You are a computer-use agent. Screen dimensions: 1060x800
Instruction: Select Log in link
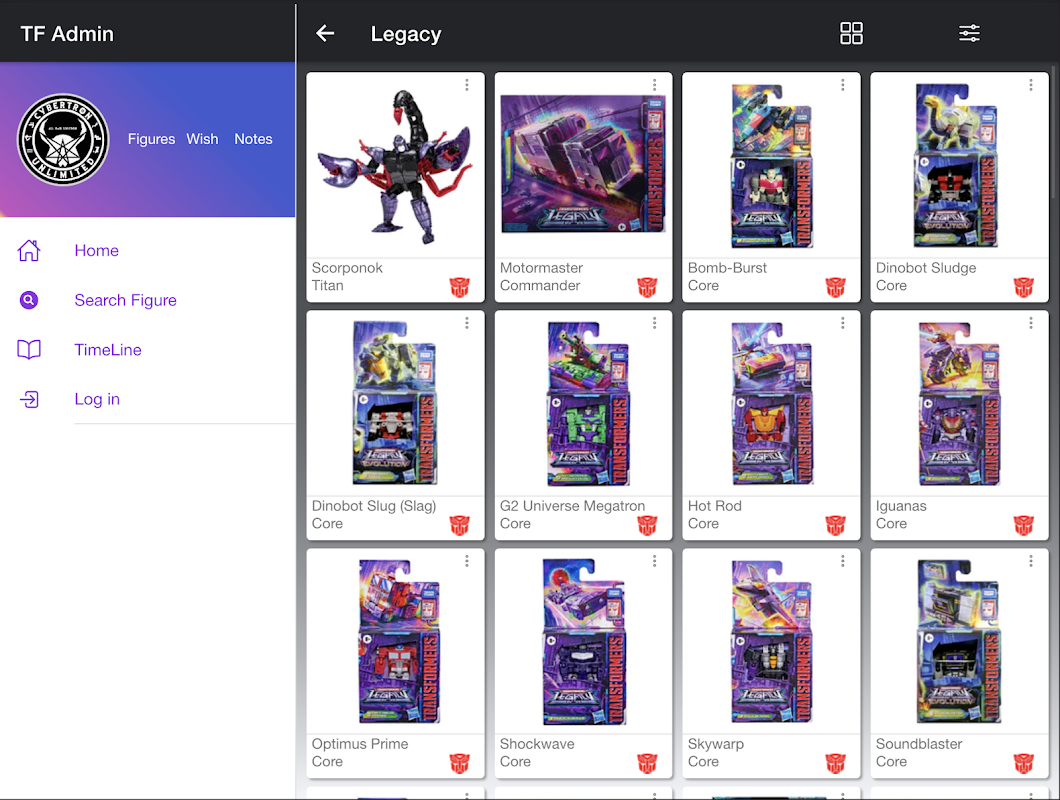[97, 399]
